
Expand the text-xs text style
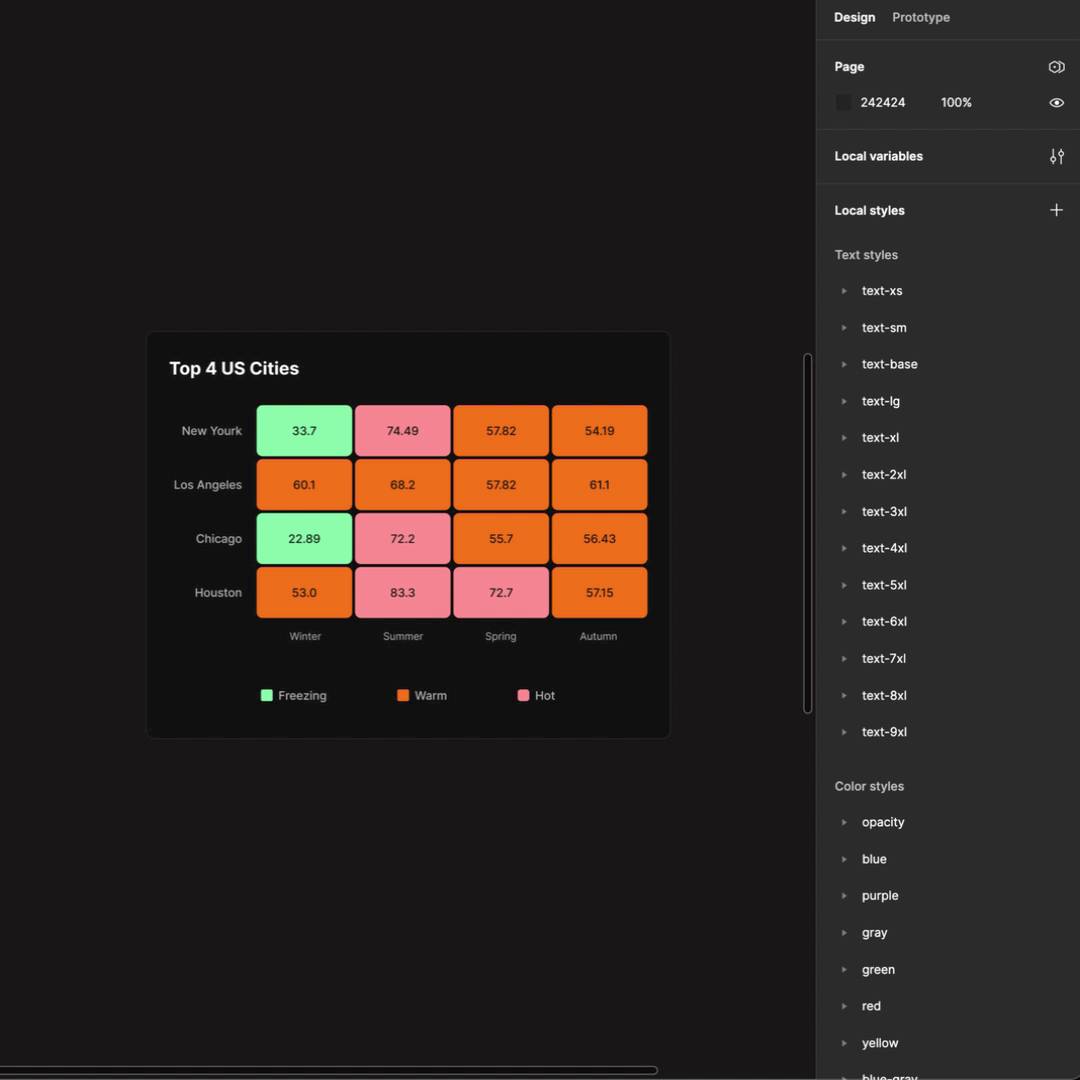click(845, 291)
